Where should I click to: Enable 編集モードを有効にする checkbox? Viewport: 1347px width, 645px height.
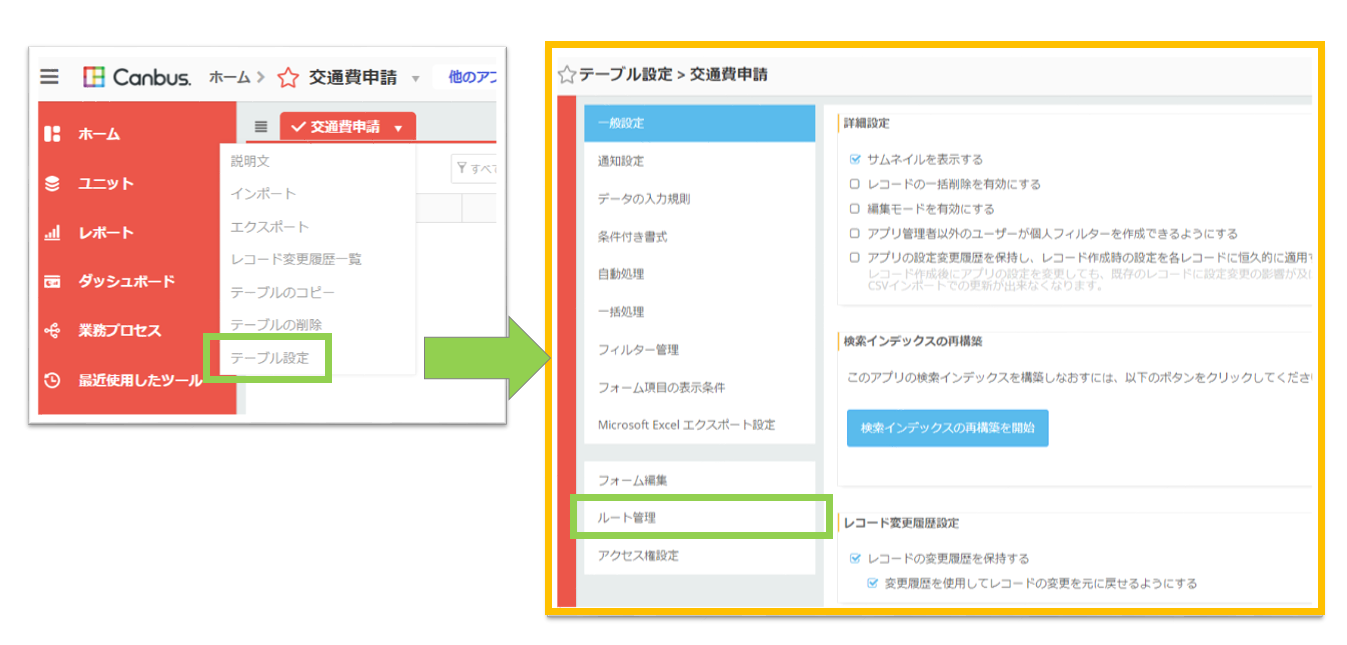[855, 209]
